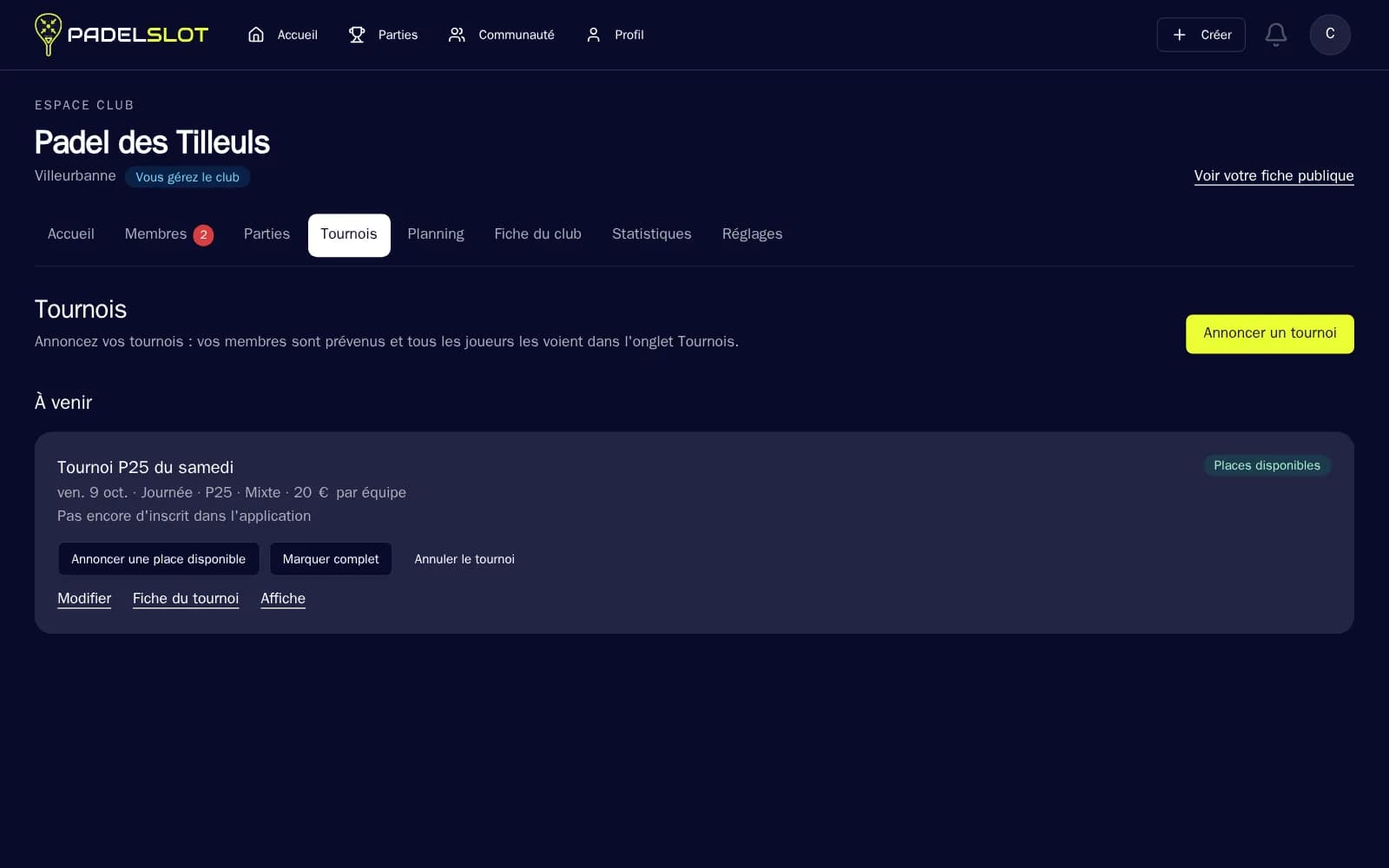Click the red badge 2 on Membres

(x=203, y=235)
